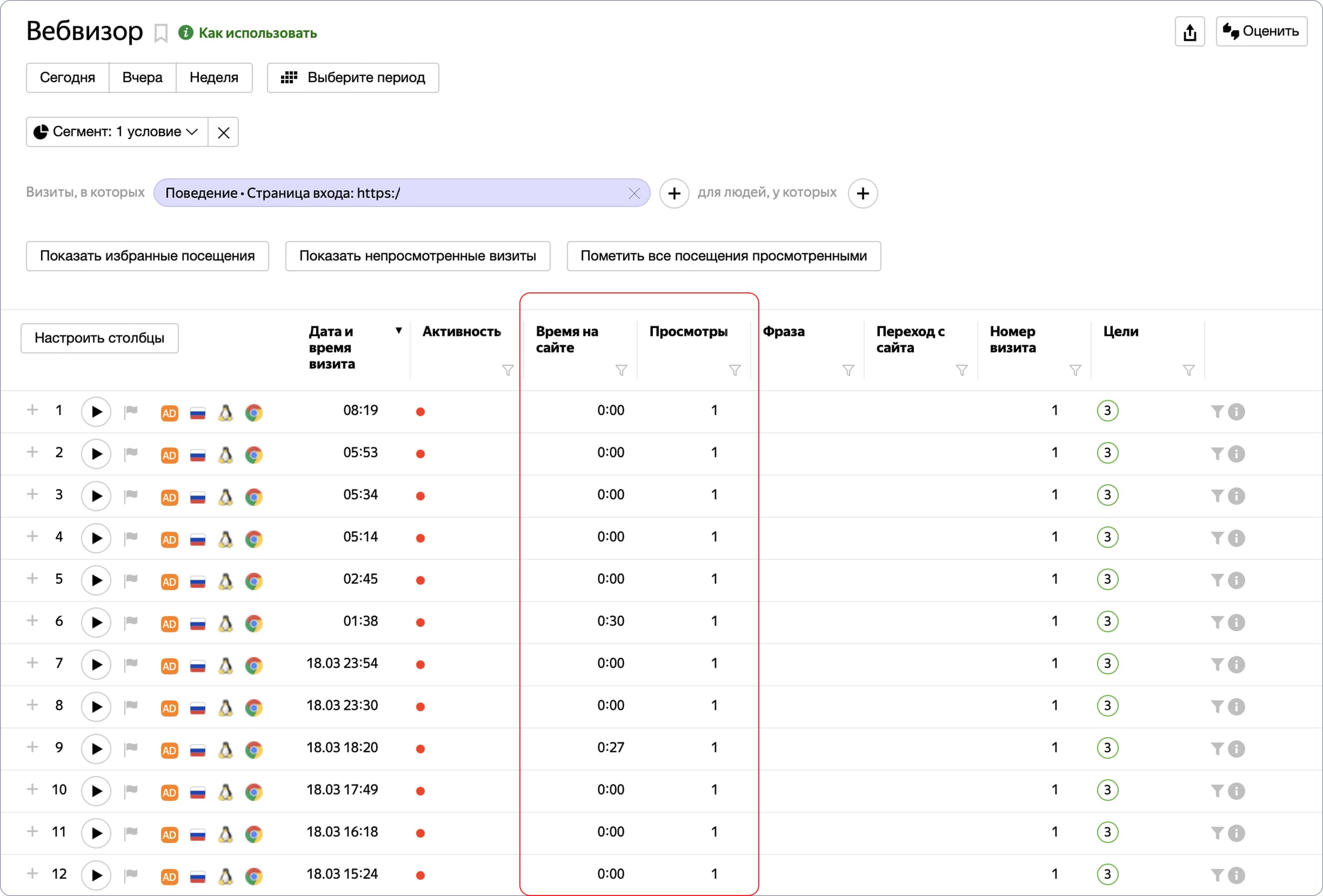Toggle the favorite flag on visit 7
The height and width of the screenshot is (896, 1323).
click(x=131, y=663)
